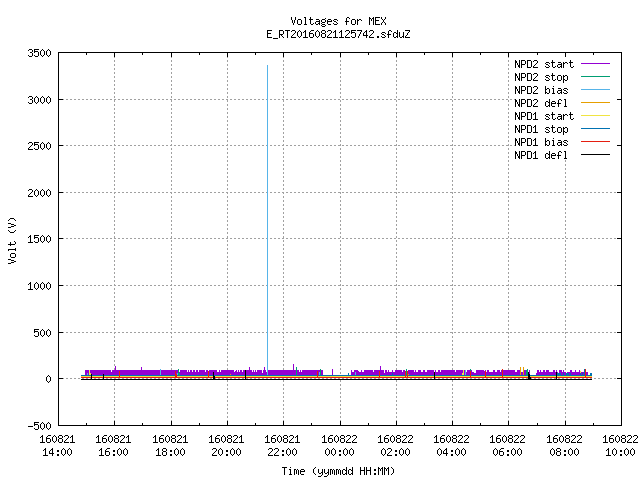640x480 pixels.
Task: Click the '160822 00:00' time tick label
Action: [339, 446]
